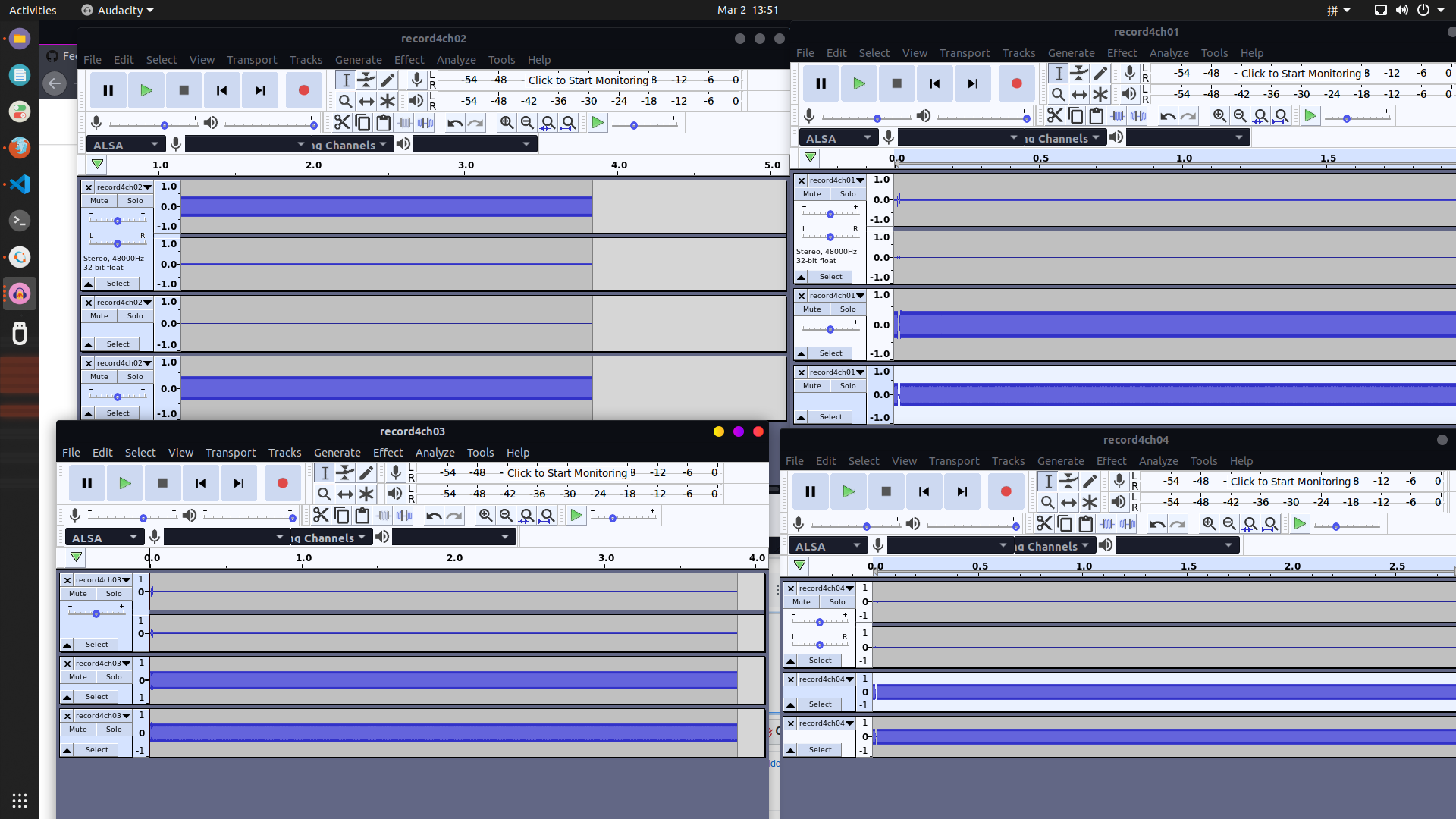The height and width of the screenshot is (819, 1456).
Task: Zoom in on record4ch02 timeline
Action: [507, 122]
